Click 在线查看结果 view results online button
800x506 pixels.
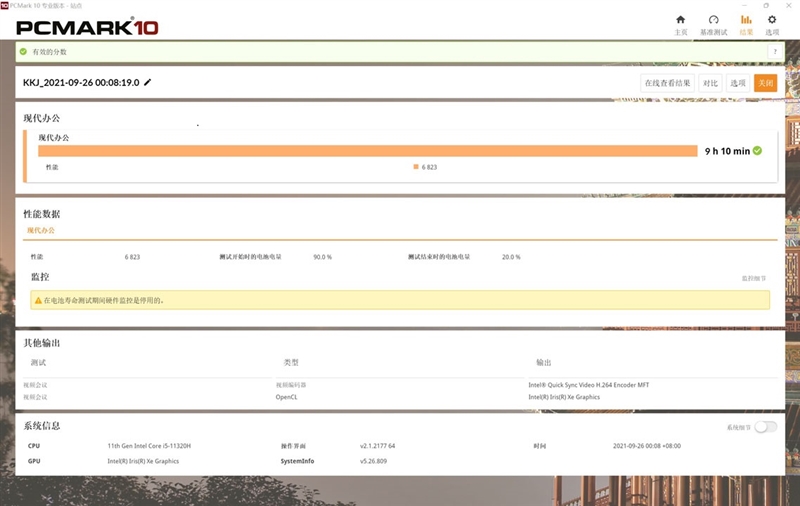(667, 83)
